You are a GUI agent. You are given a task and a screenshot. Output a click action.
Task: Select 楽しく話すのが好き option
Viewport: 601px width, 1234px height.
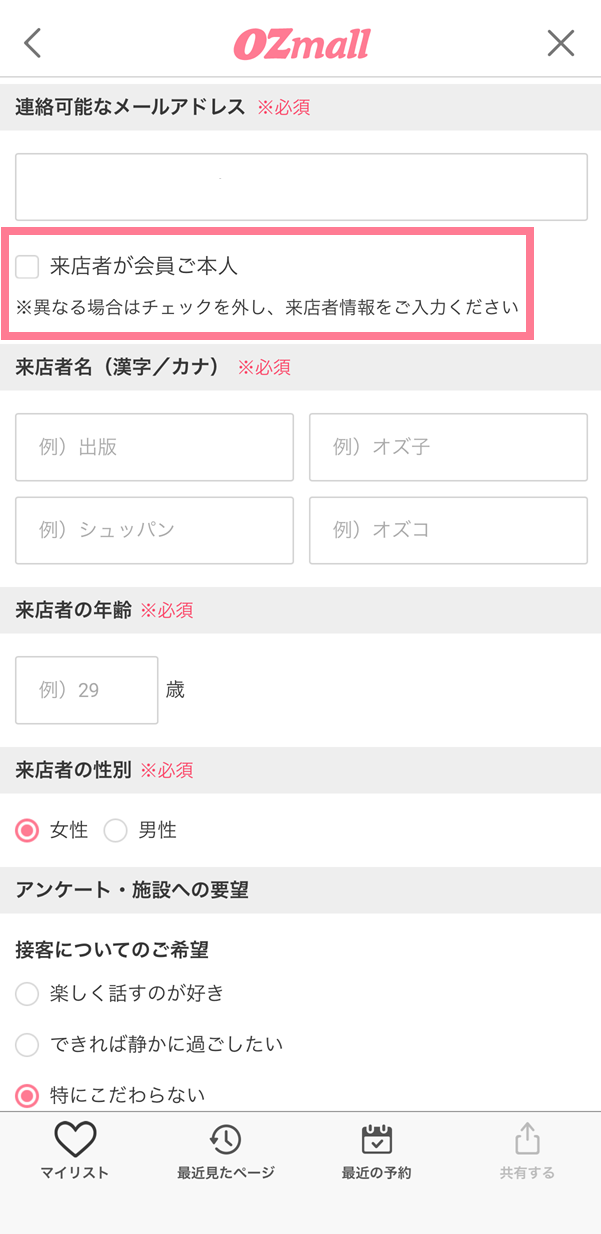pyautogui.click(x=28, y=994)
